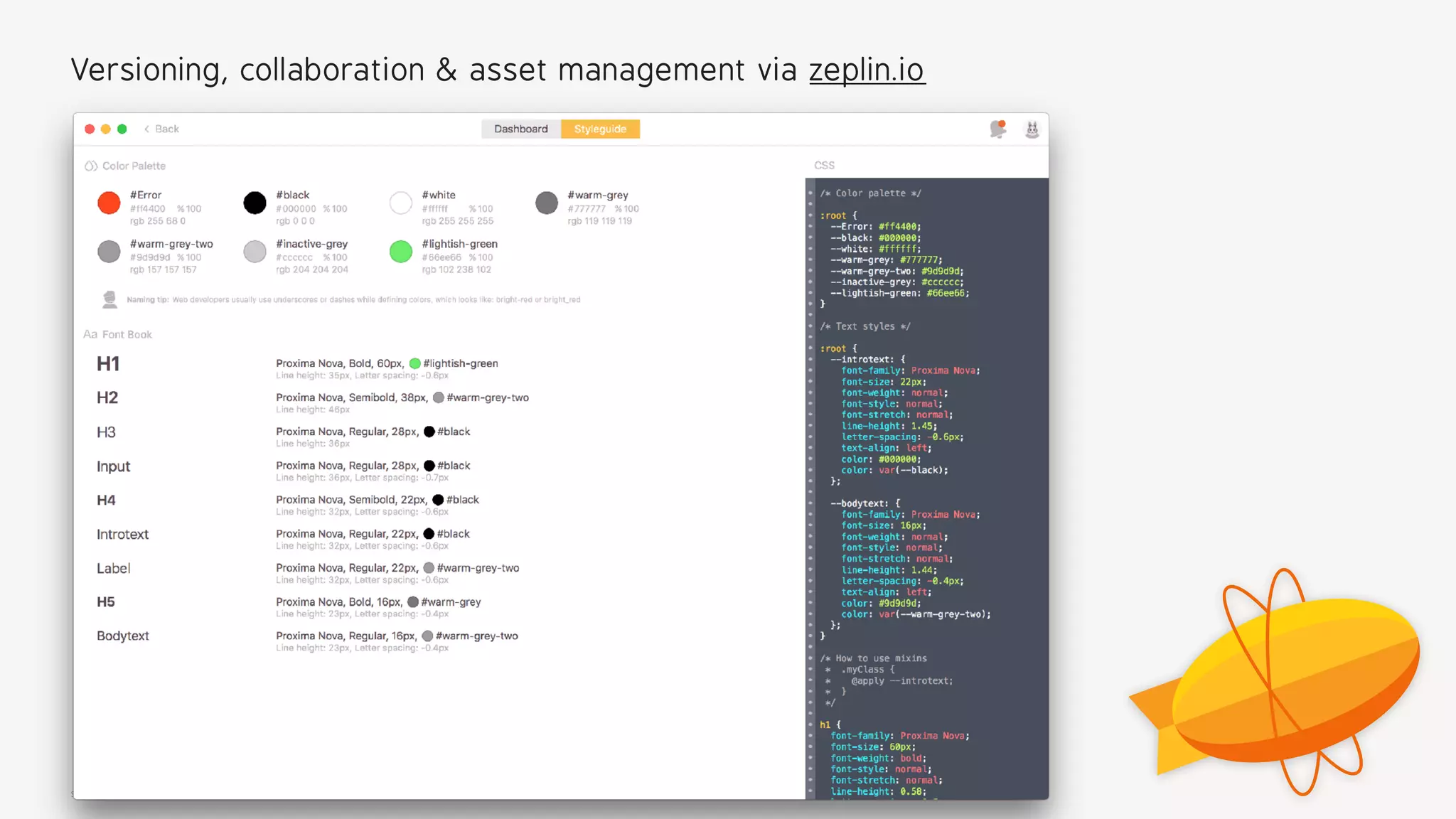1456x819 pixels.
Task: Click the '--introtext: {' CSS line
Action: point(867,359)
